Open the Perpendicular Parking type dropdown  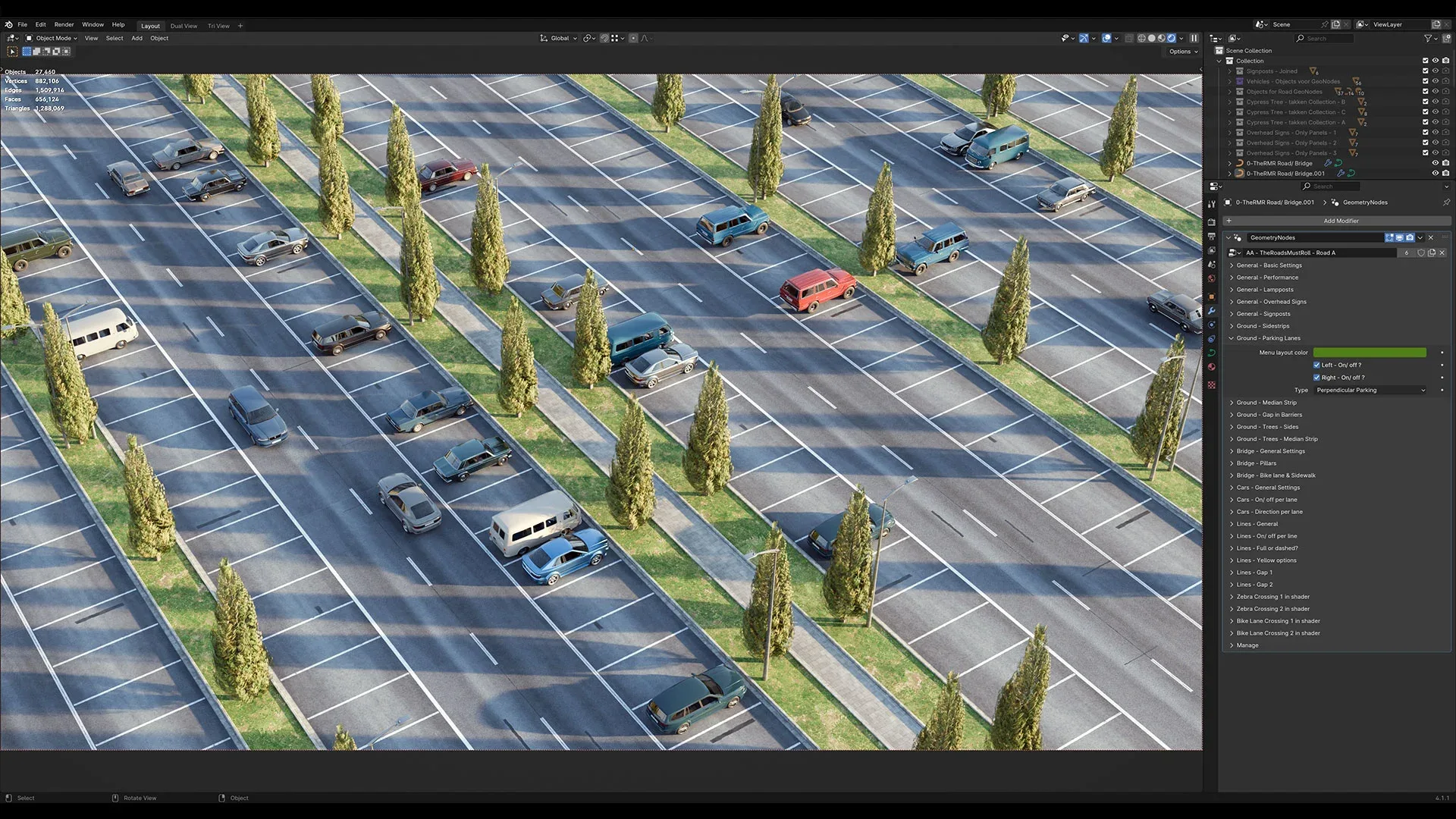click(1370, 390)
